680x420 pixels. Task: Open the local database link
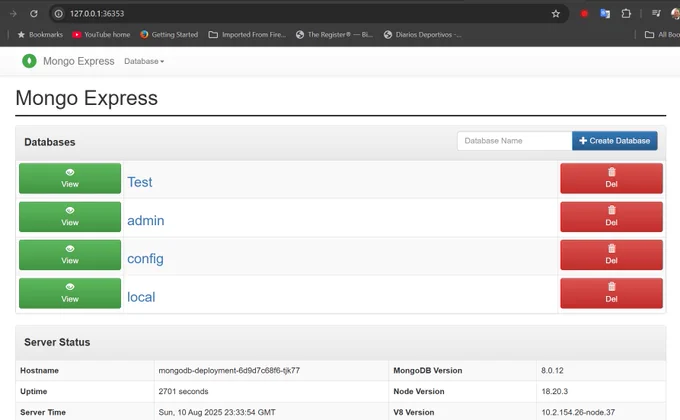[x=141, y=297]
